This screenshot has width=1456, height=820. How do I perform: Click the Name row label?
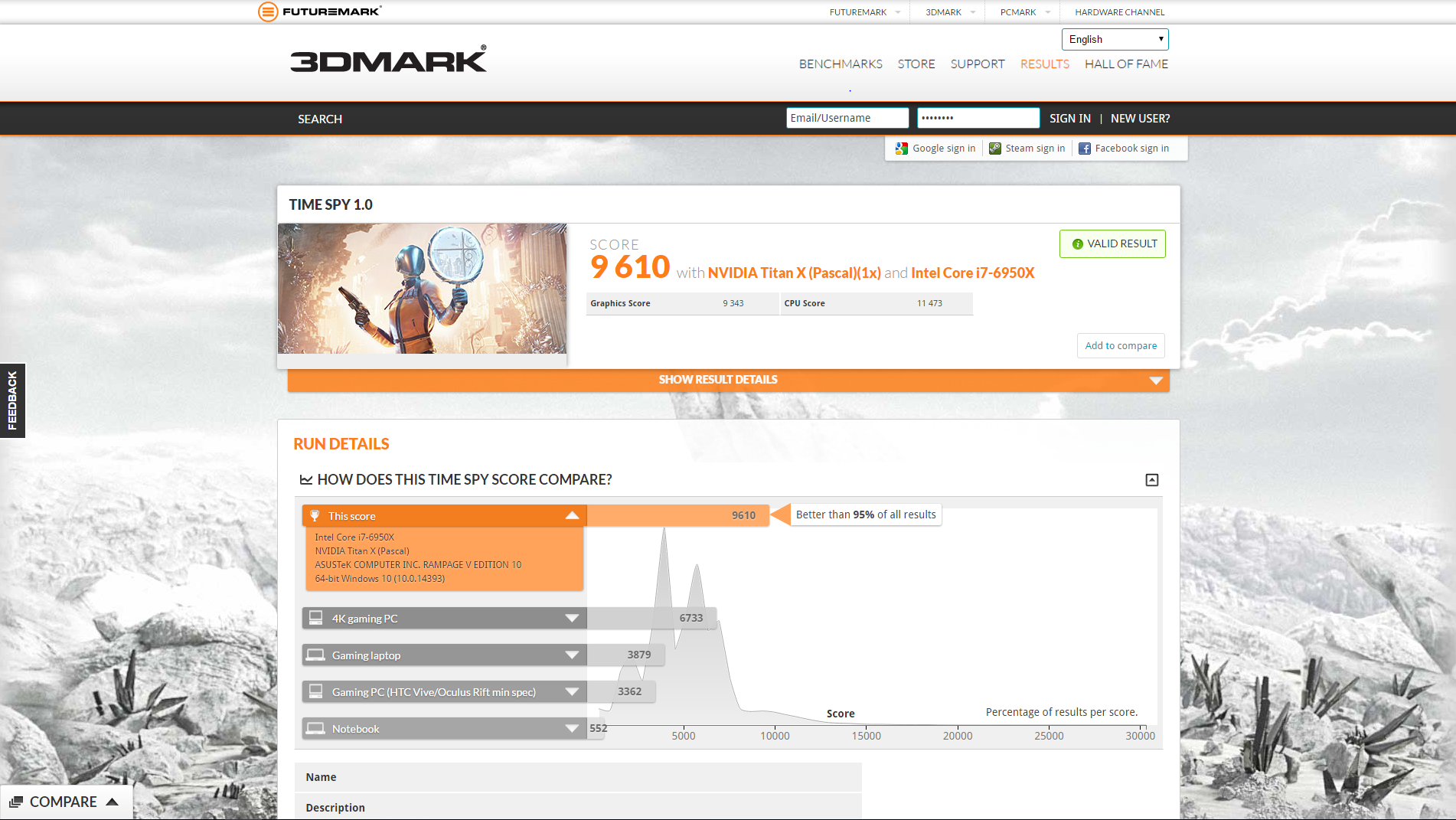coord(321,777)
